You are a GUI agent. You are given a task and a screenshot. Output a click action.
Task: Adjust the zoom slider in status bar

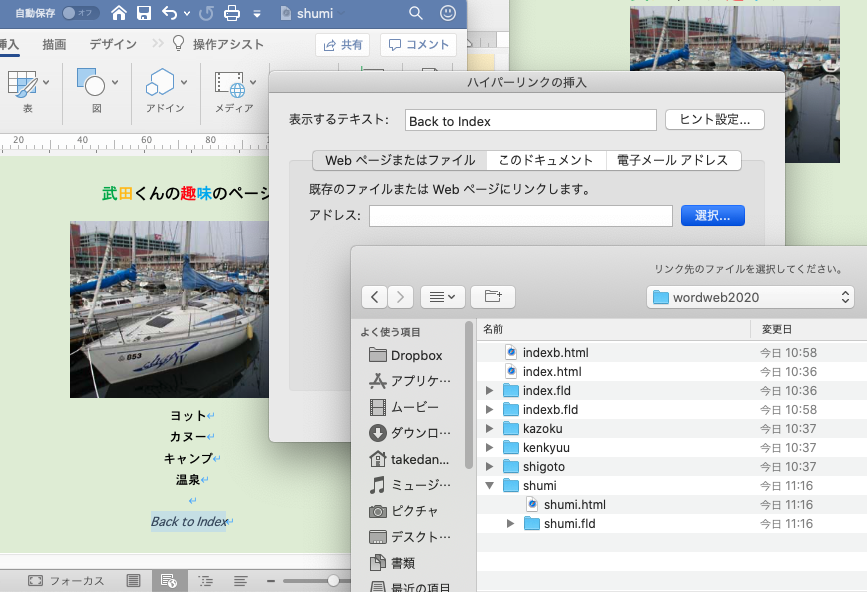(x=334, y=580)
